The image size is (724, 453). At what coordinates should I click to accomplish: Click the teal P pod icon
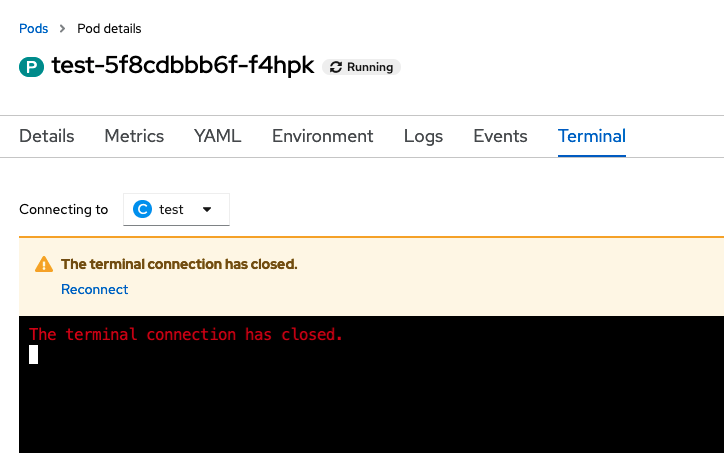tap(31, 68)
